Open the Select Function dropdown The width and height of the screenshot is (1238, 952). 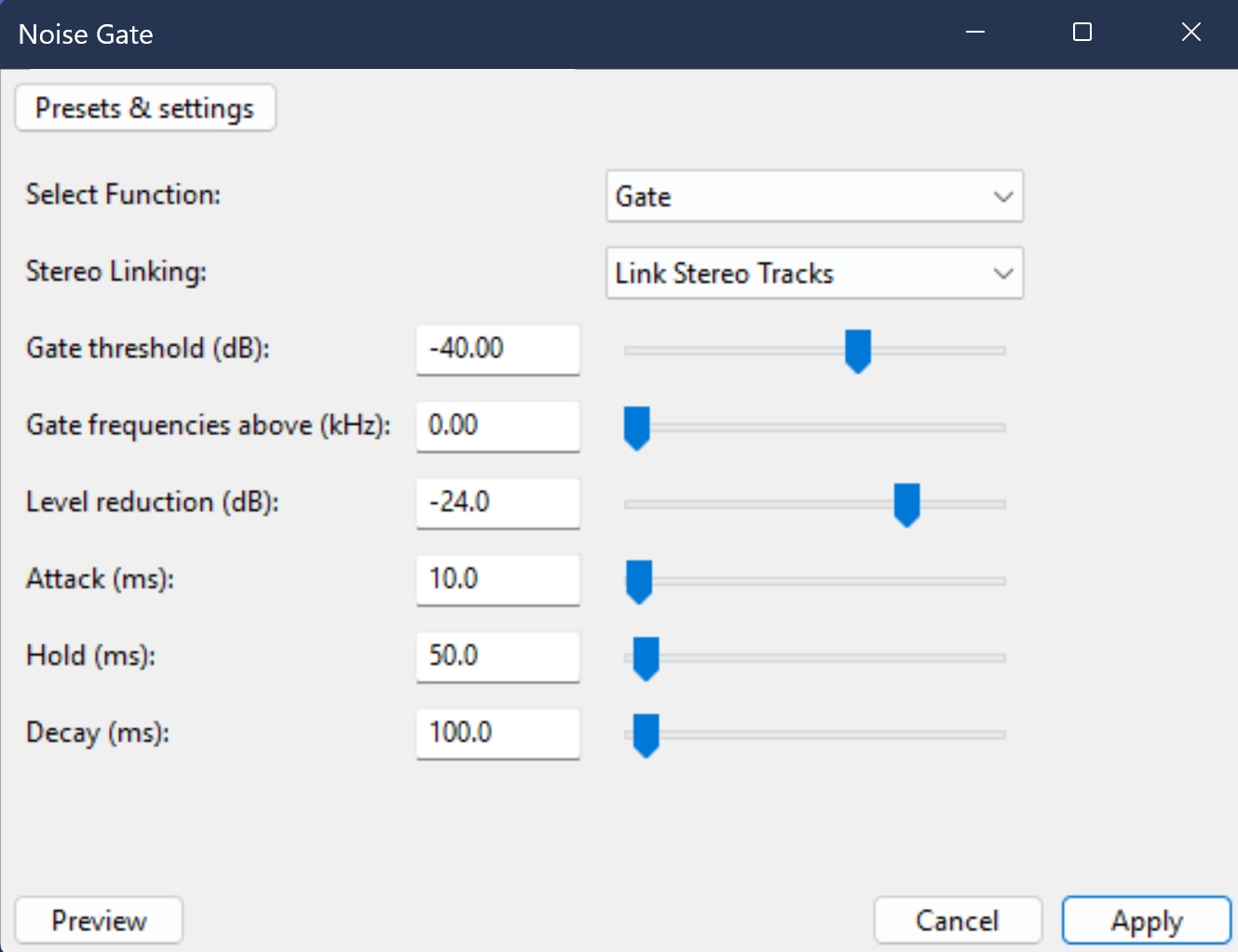tap(814, 197)
